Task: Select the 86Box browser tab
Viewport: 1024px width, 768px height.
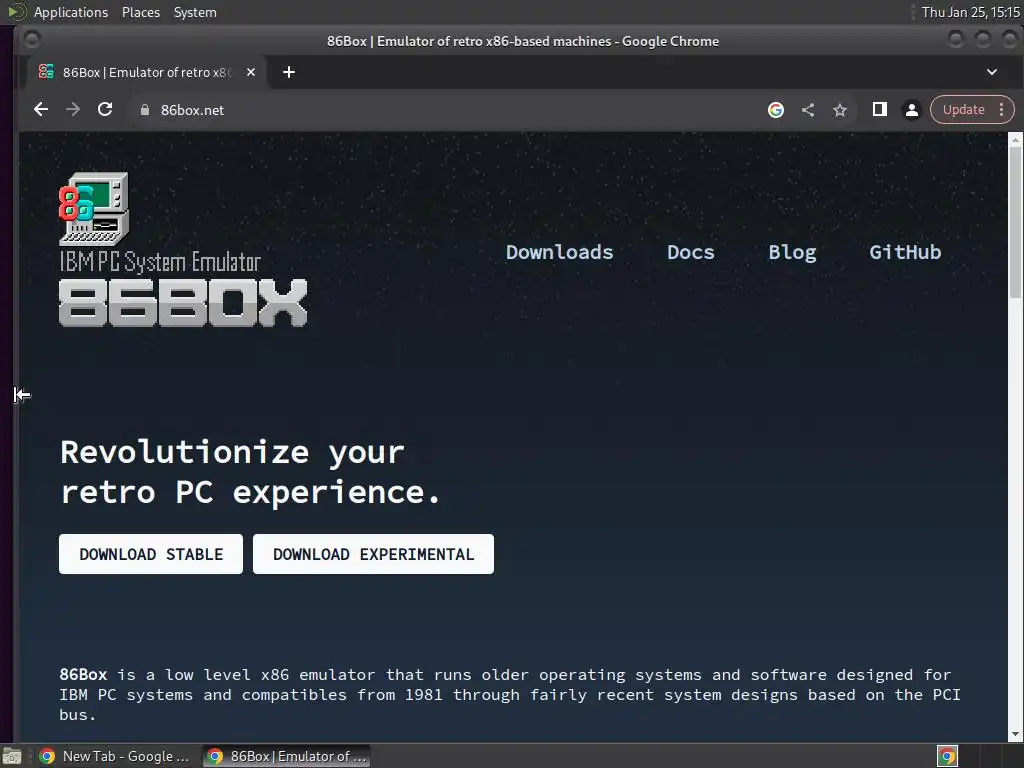Action: coord(147,72)
